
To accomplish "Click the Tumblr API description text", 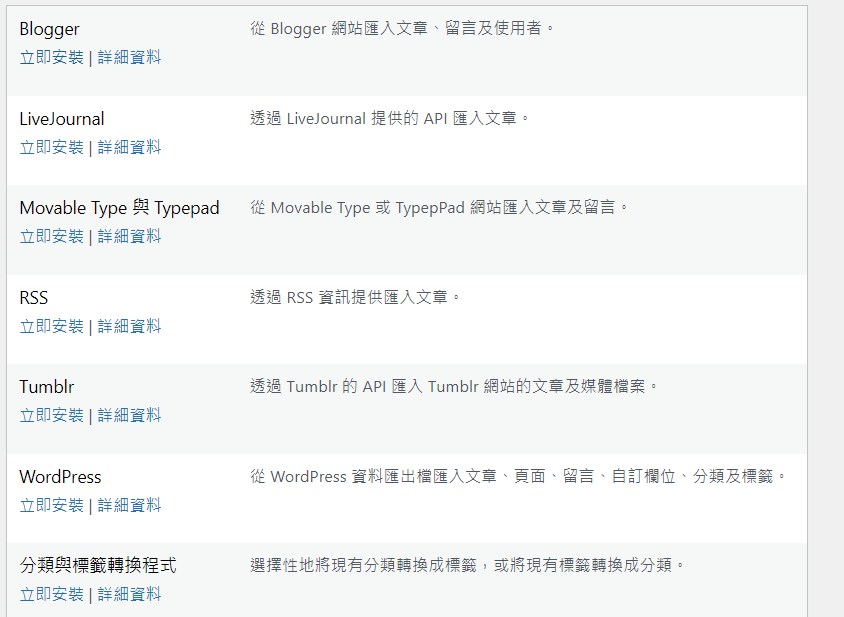I will click(x=454, y=387).
